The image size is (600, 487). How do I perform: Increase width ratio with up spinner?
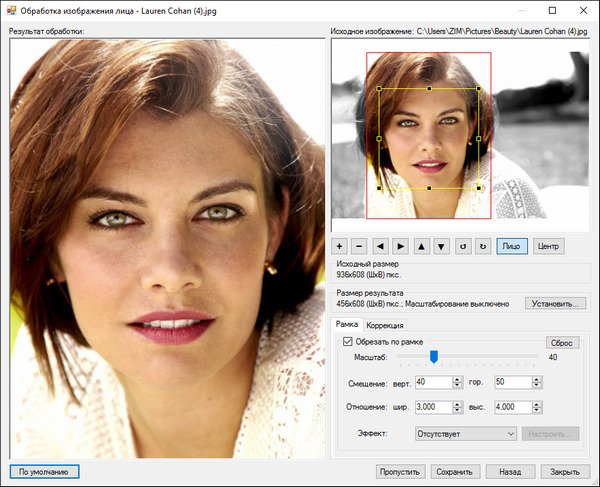coord(457,404)
